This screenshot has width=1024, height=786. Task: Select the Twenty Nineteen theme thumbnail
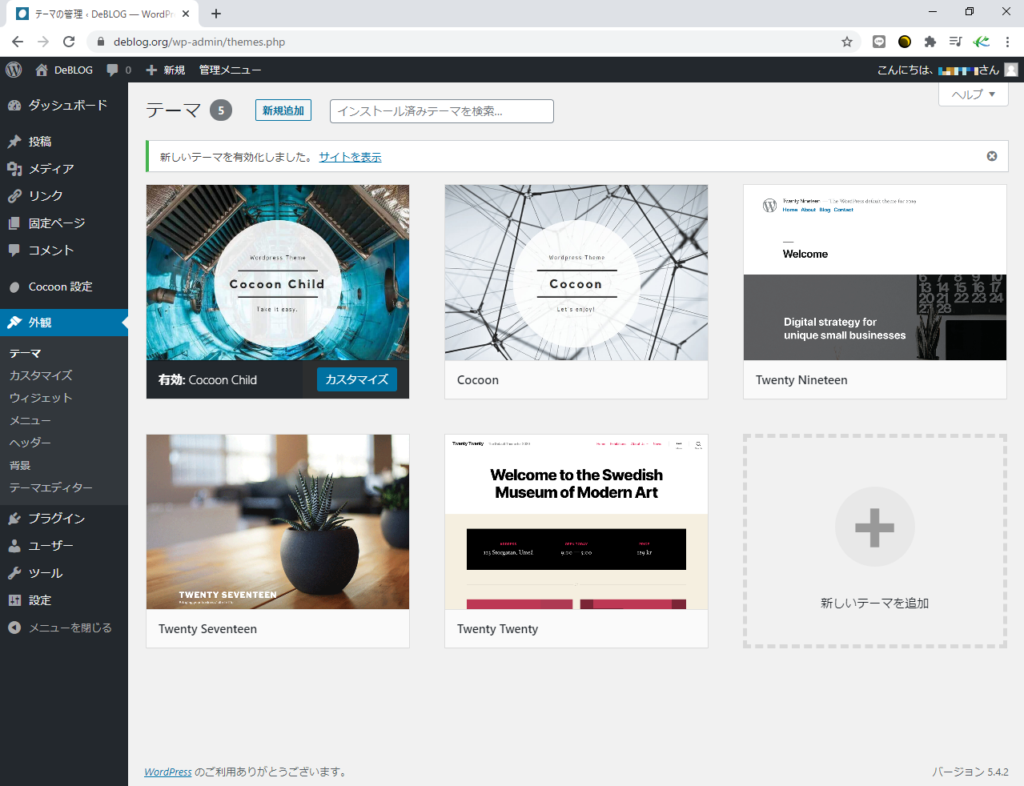pos(874,272)
